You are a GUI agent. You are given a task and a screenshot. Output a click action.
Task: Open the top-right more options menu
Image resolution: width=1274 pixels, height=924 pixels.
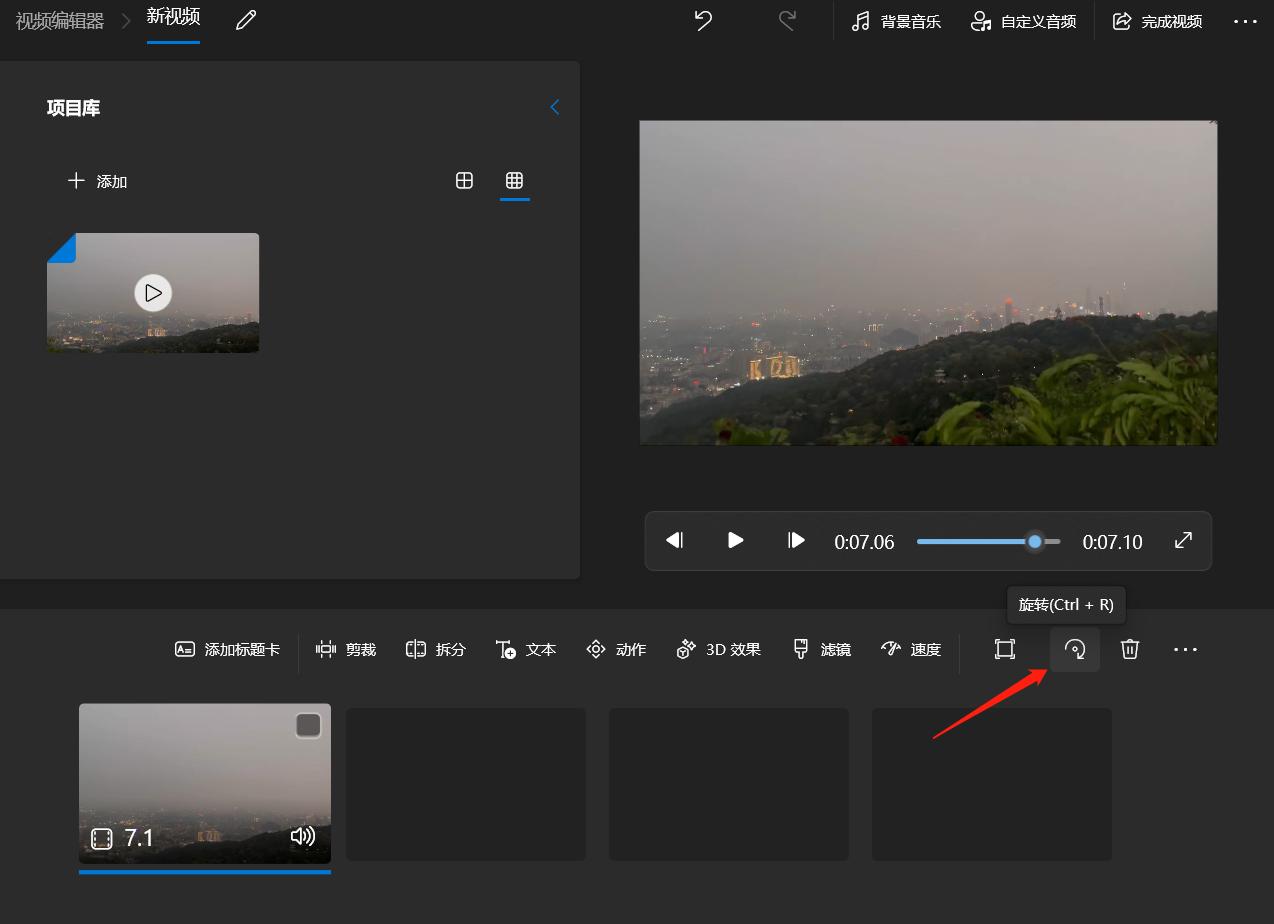point(1245,21)
